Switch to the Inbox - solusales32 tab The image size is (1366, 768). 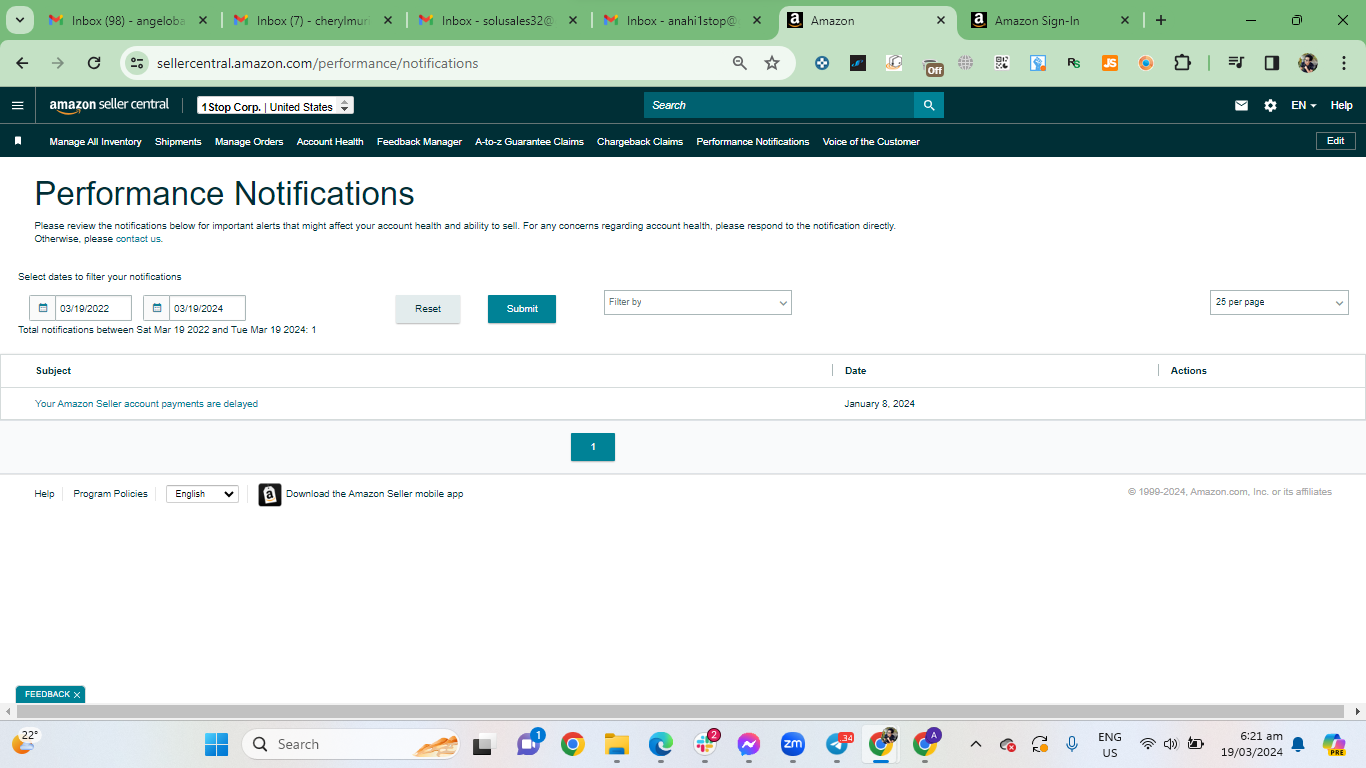[498, 20]
